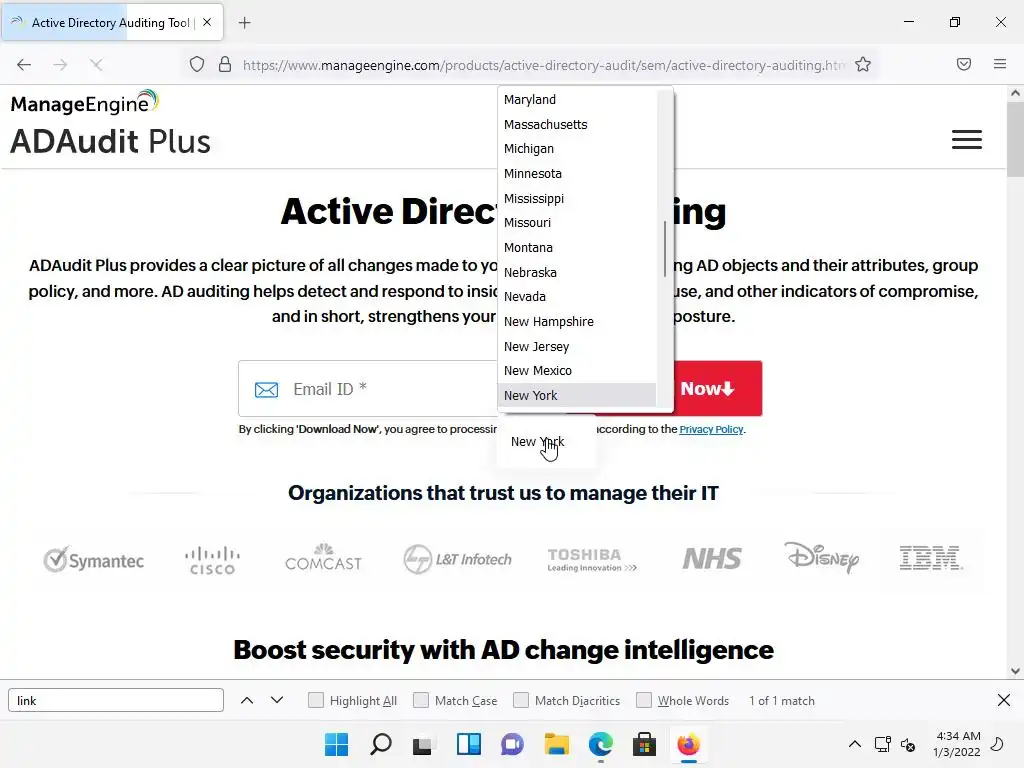Open the Privacy Policy link
This screenshot has width=1024, height=768.
(x=711, y=429)
